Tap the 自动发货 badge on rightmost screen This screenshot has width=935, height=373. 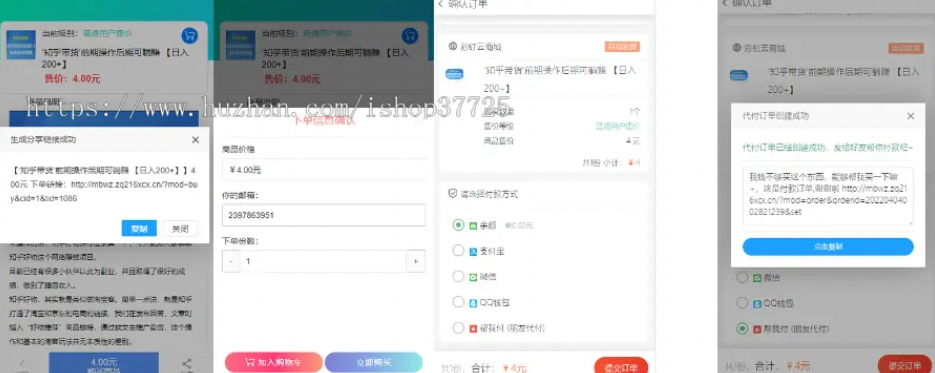[x=906, y=48]
